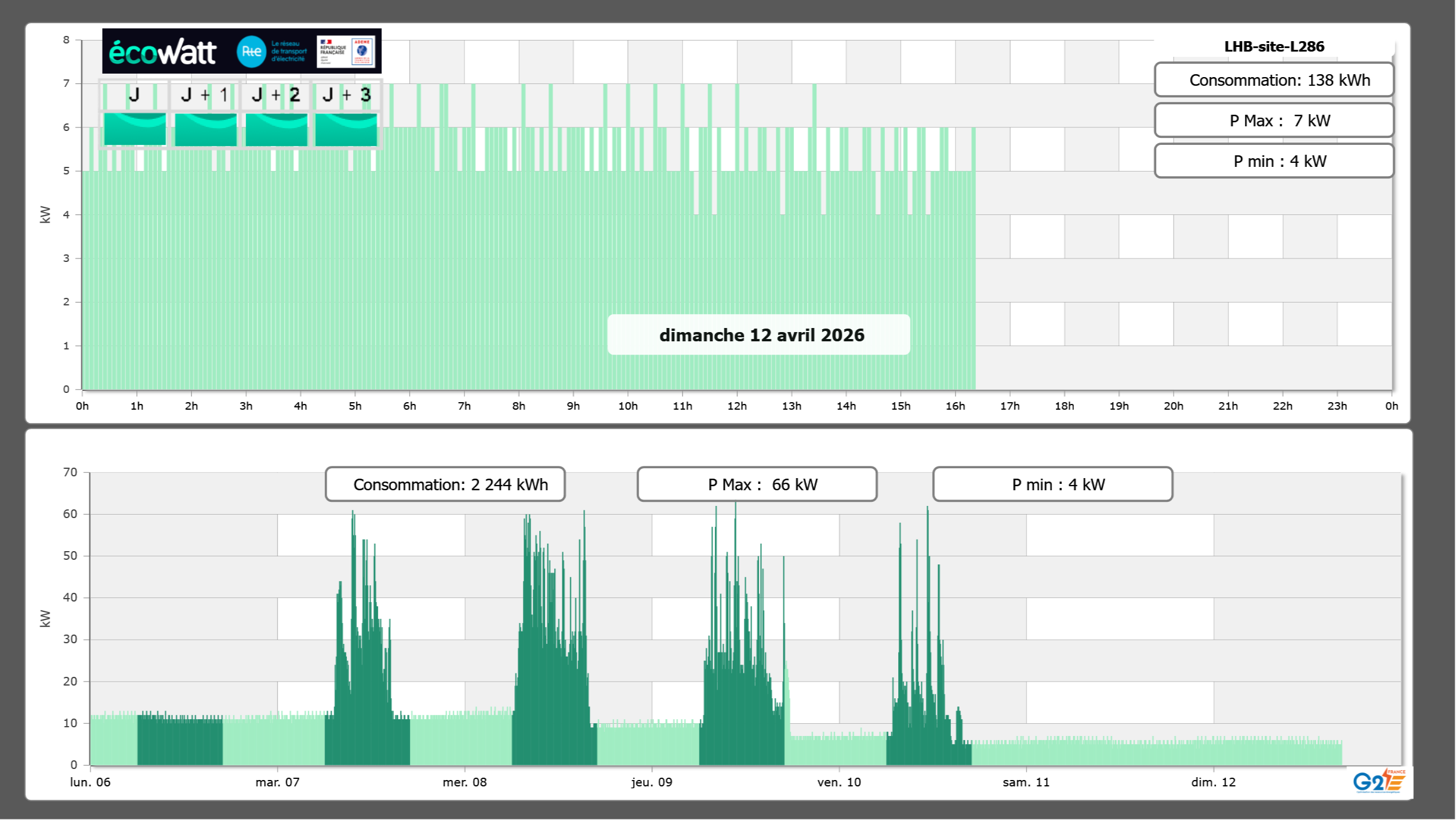Click the LHB-site-L286 site title
Viewport: 1456px width, 820px height.
coord(1273,46)
